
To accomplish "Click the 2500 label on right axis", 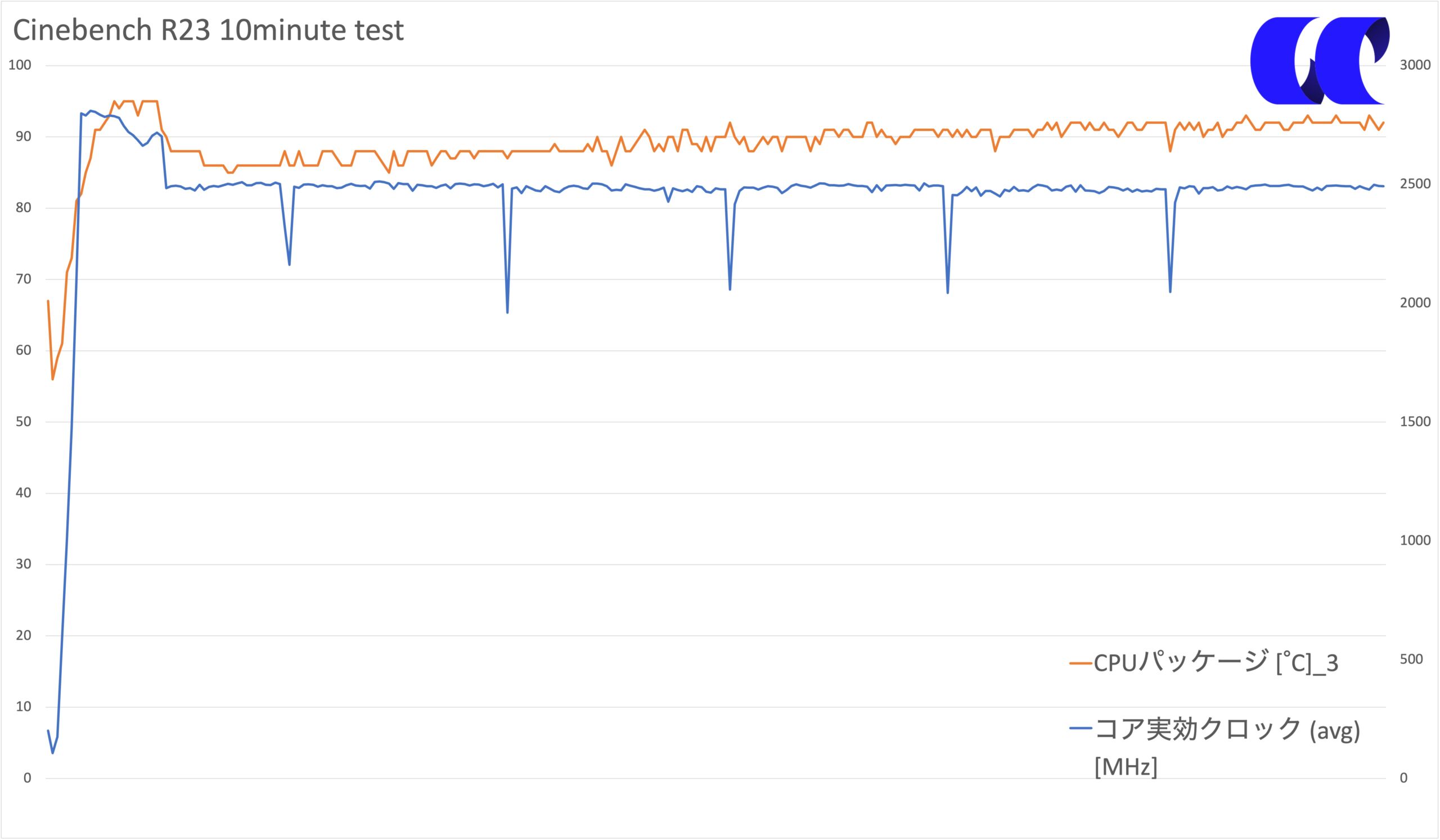I will pyautogui.click(x=1415, y=184).
